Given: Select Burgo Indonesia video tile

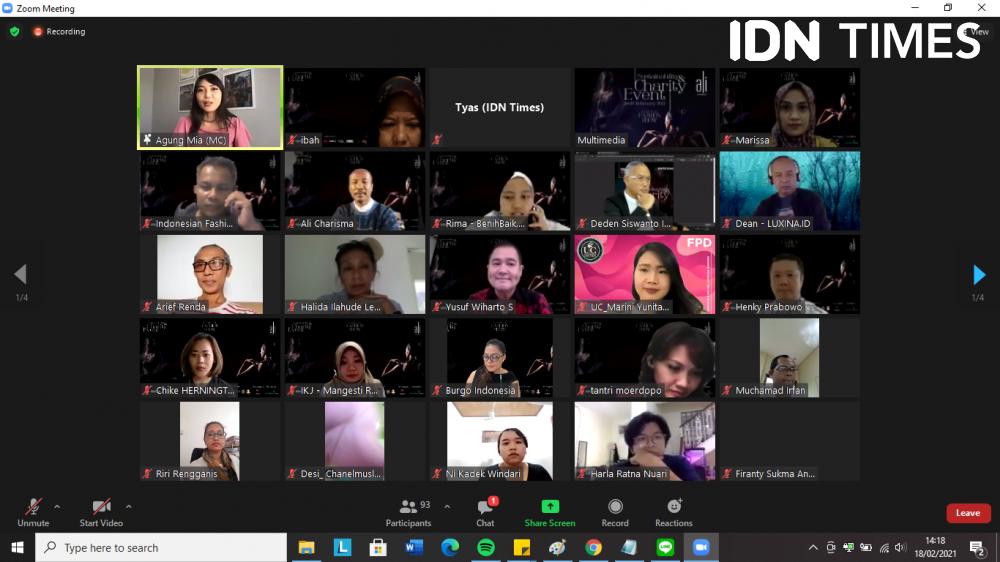Looking at the screenshot, I should (499, 358).
